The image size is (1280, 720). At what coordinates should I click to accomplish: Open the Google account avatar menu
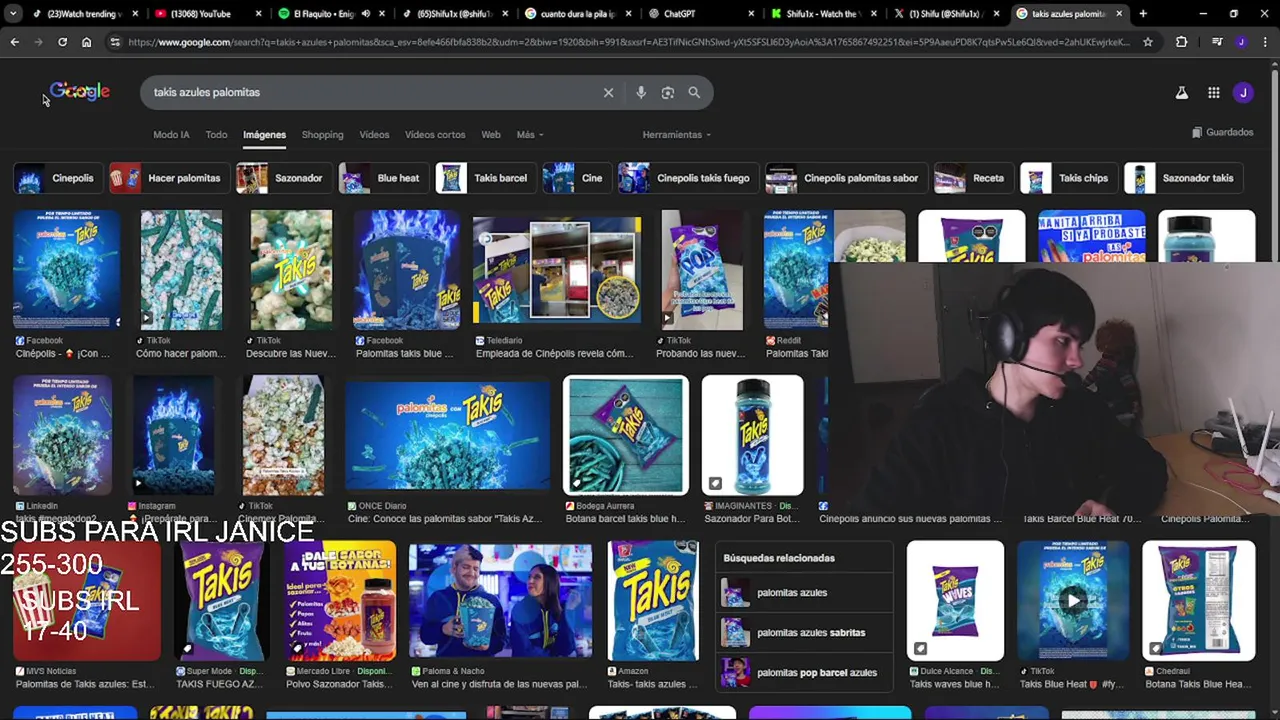(1243, 92)
